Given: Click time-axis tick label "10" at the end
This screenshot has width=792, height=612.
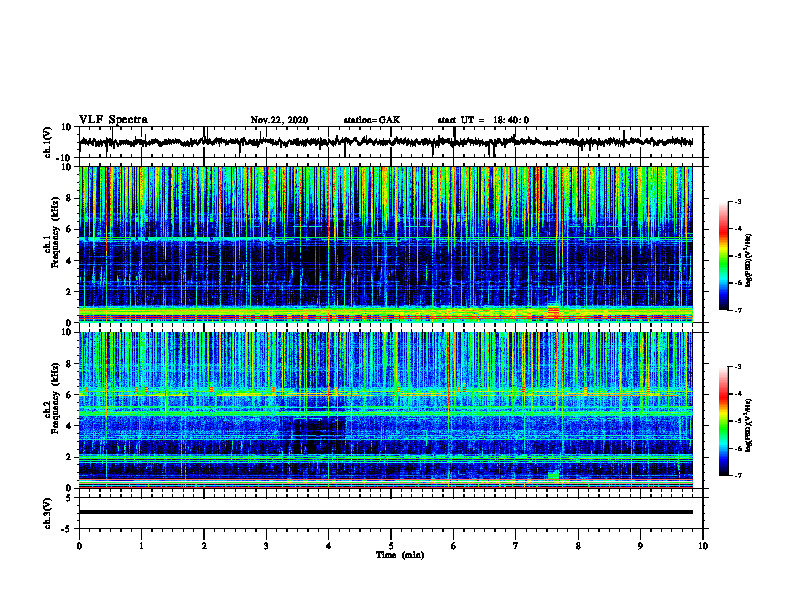Looking at the screenshot, I should tap(703, 546).
